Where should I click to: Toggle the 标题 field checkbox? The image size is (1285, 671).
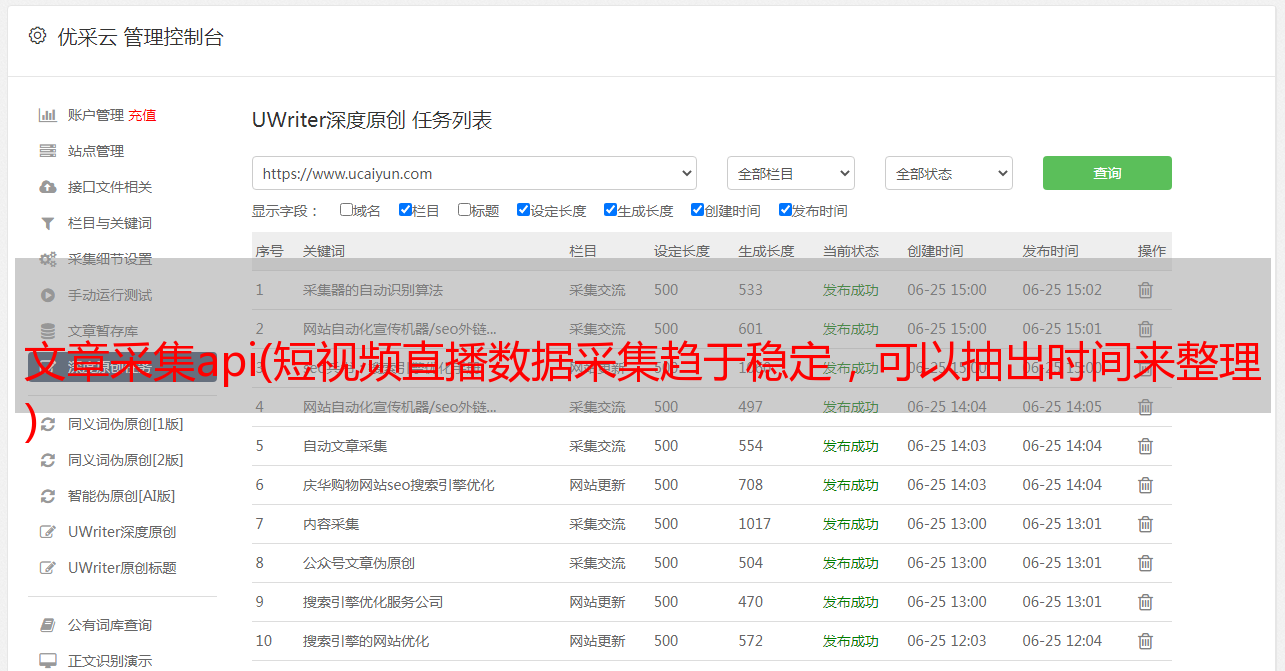(464, 210)
